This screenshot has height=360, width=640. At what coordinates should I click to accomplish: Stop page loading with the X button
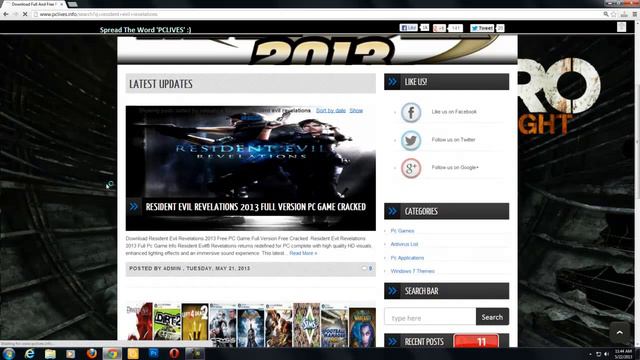point(25,14)
